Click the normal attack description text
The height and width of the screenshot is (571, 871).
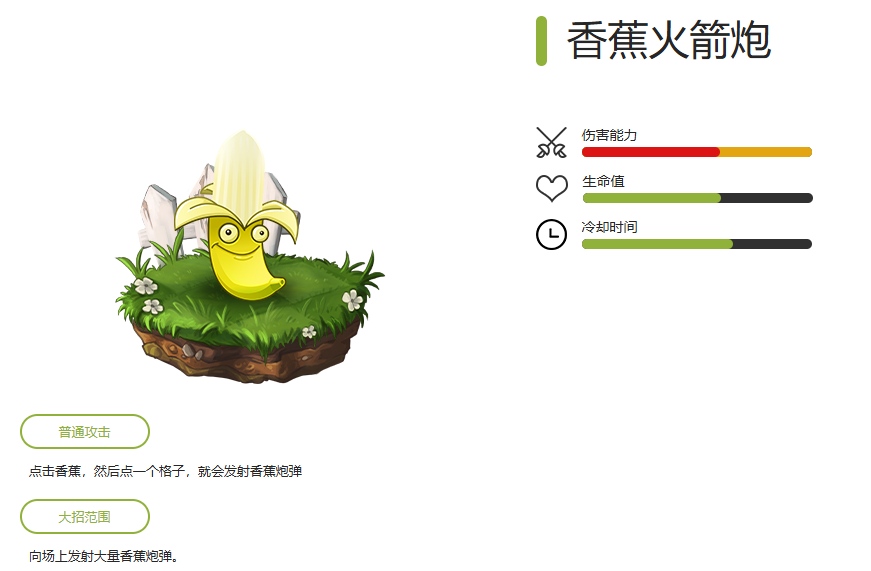pyautogui.click(x=166, y=471)
